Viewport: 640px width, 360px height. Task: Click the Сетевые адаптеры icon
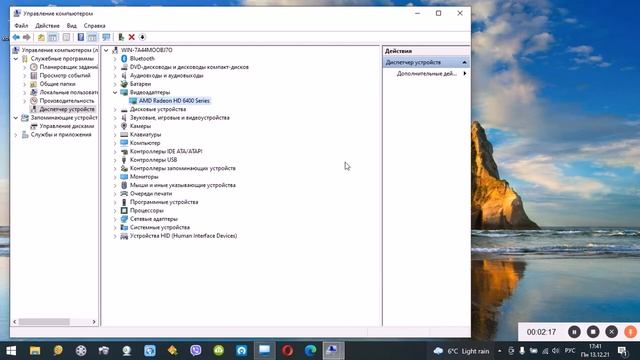click(x=124, y=219)
